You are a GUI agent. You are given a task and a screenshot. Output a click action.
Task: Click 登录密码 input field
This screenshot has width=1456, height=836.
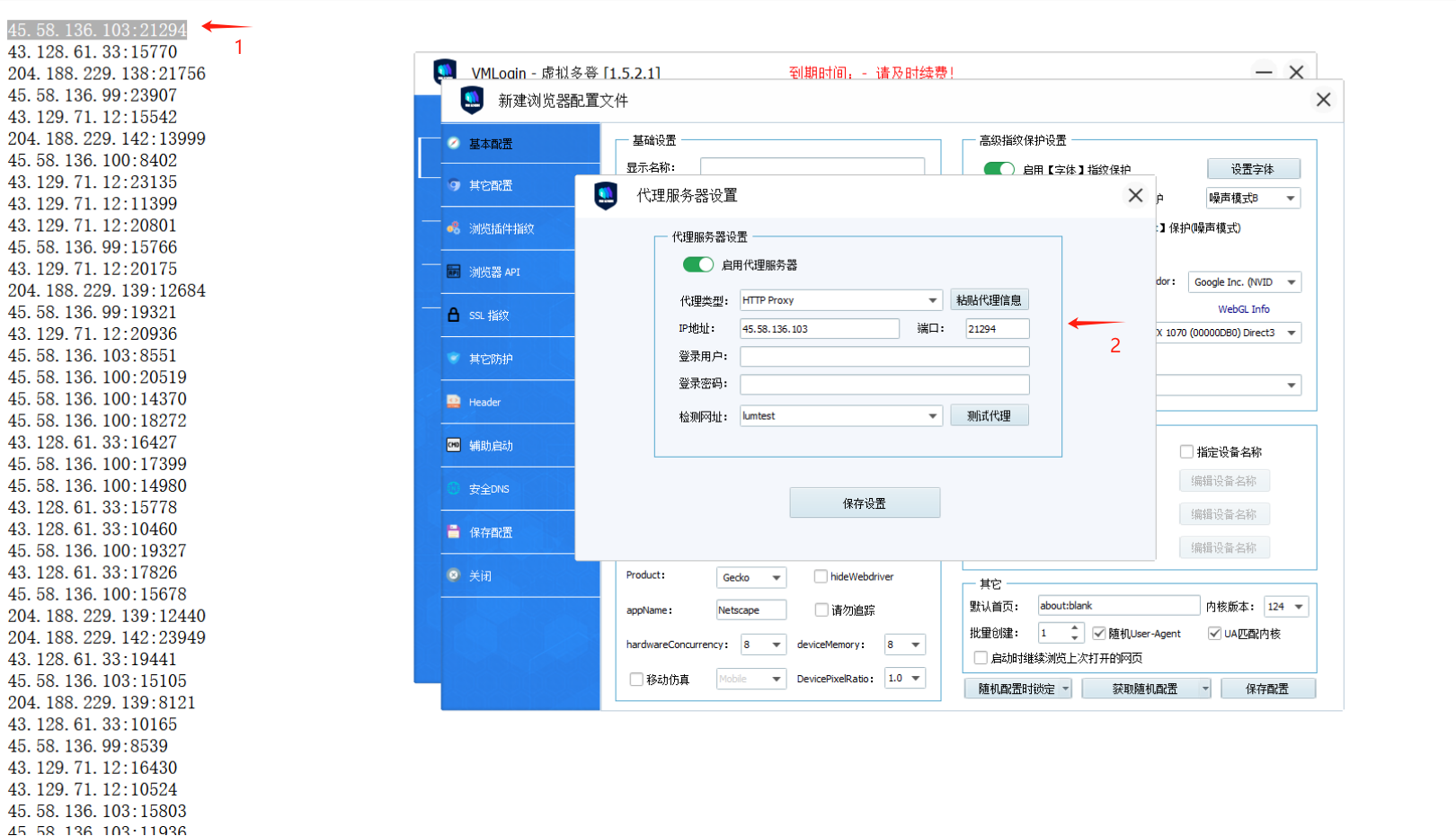884,385
